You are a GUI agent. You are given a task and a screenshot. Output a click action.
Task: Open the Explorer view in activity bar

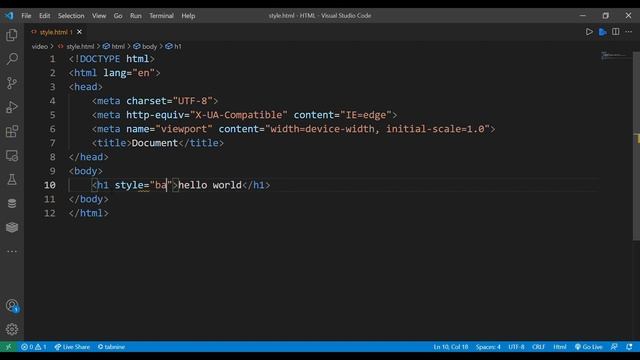click(x=12, y=35)
